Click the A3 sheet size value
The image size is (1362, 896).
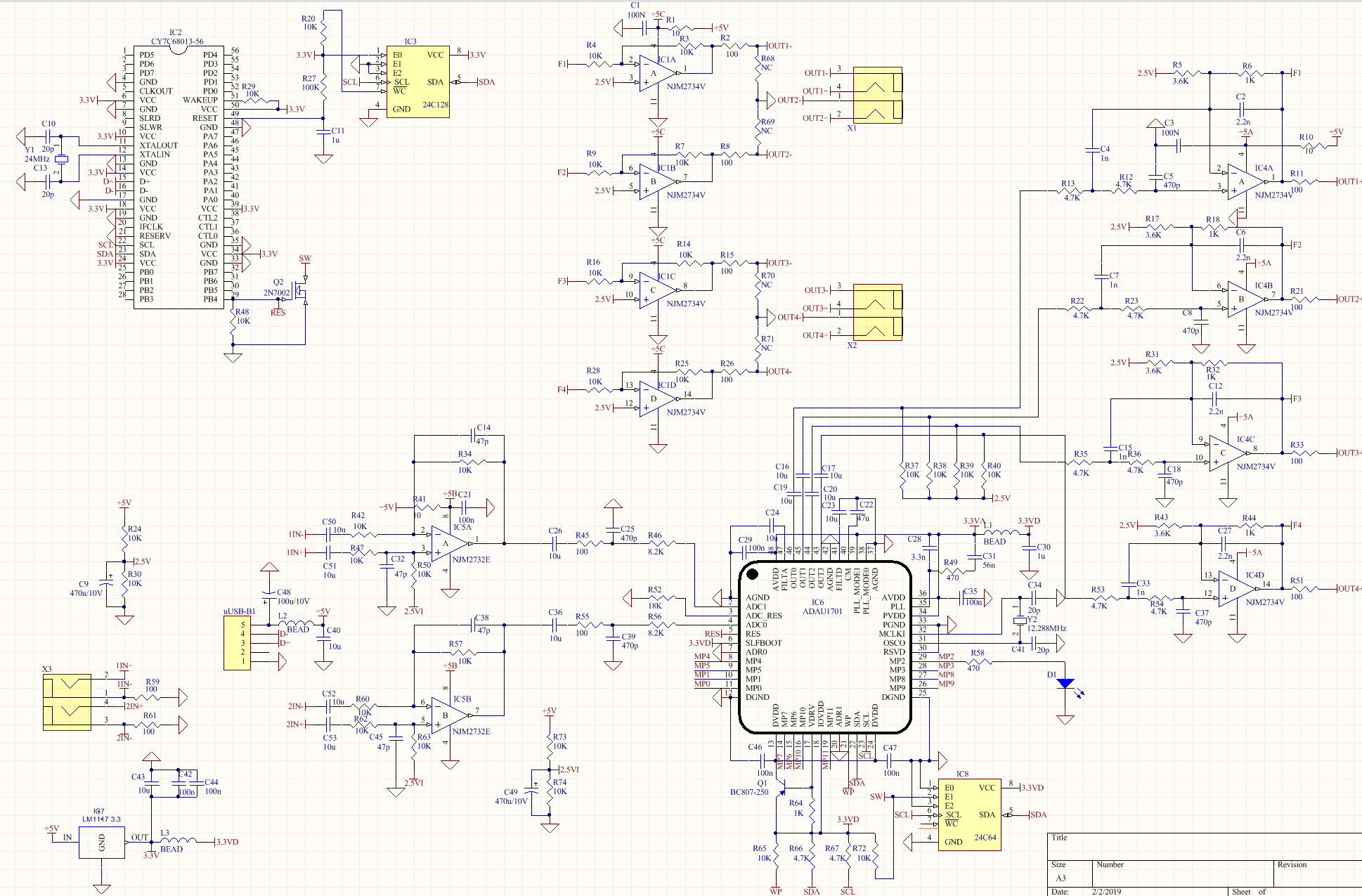1061,878
